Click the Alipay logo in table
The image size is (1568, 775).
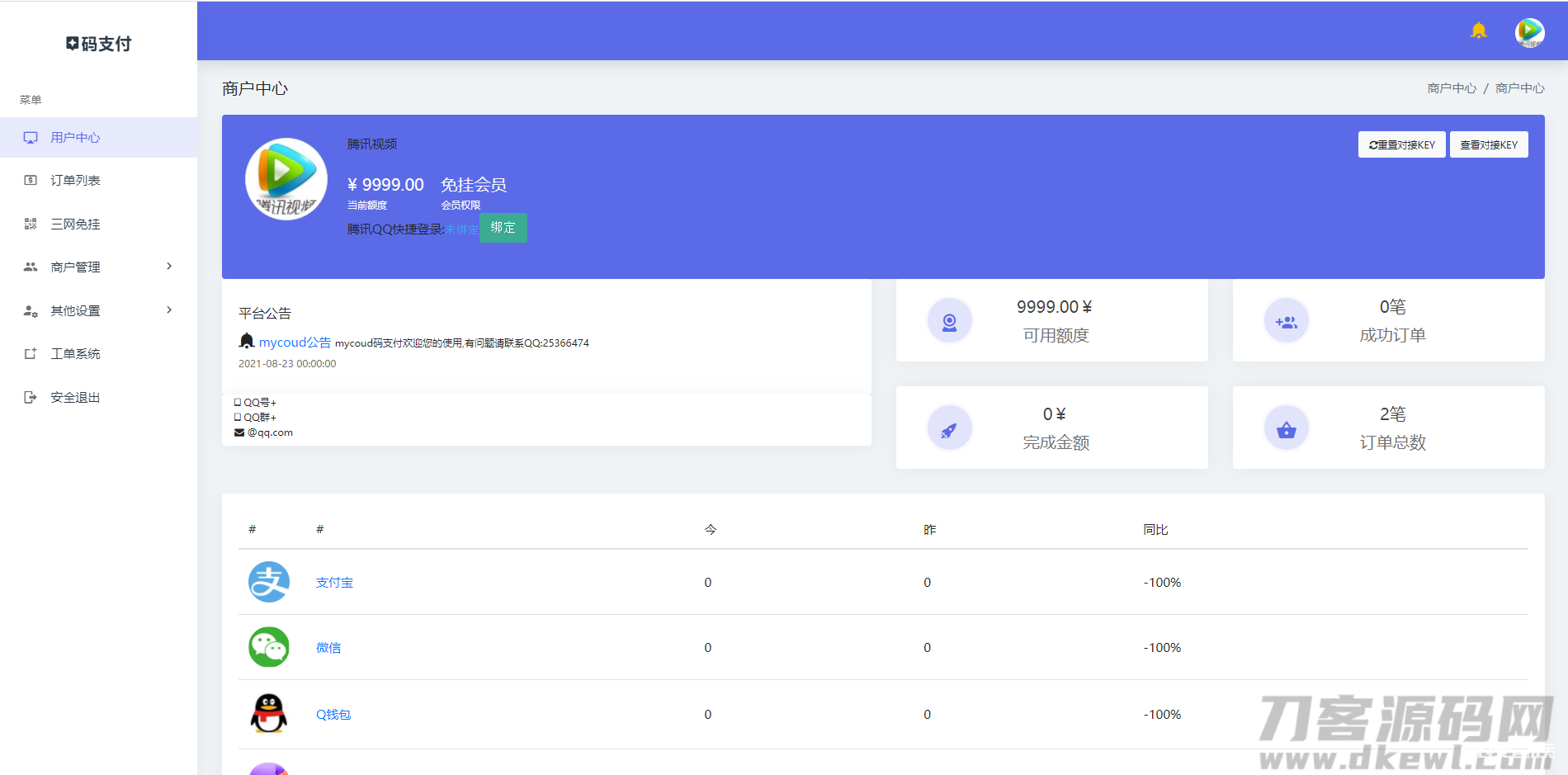pyautogui.click(x=269, y=582)
